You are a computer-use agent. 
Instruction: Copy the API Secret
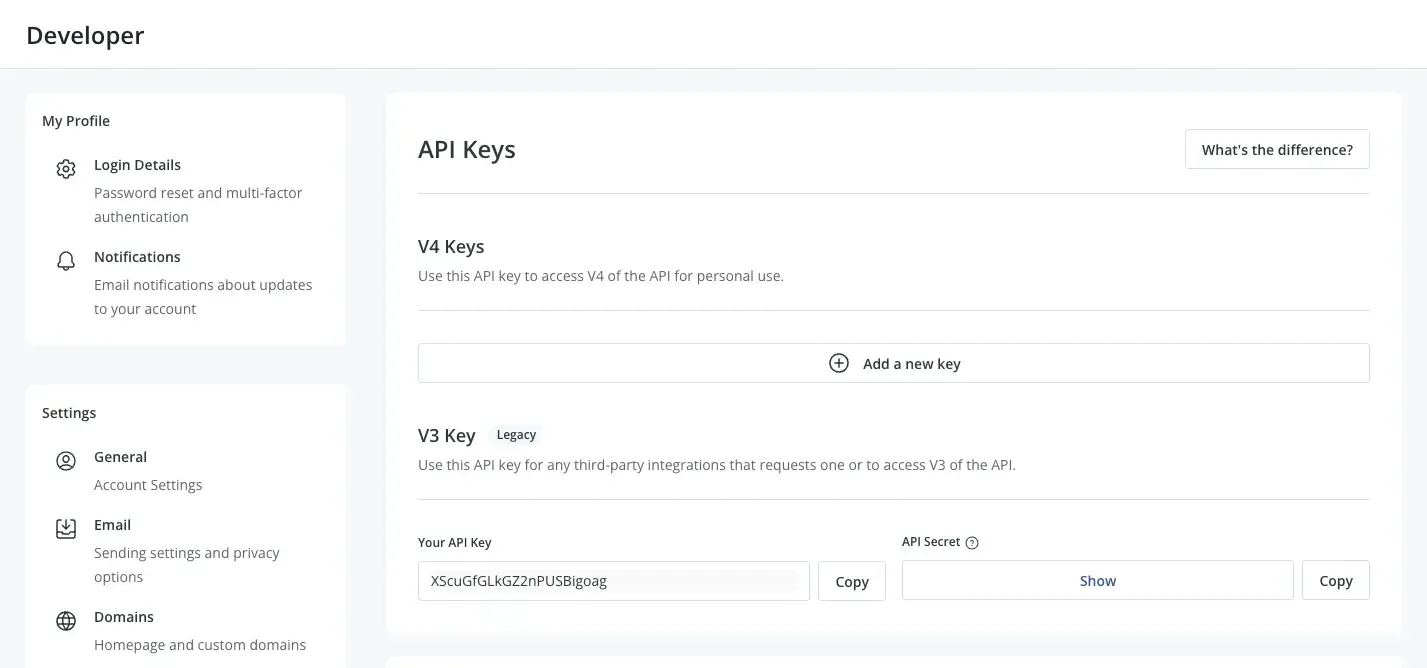tap(1336, 581)
